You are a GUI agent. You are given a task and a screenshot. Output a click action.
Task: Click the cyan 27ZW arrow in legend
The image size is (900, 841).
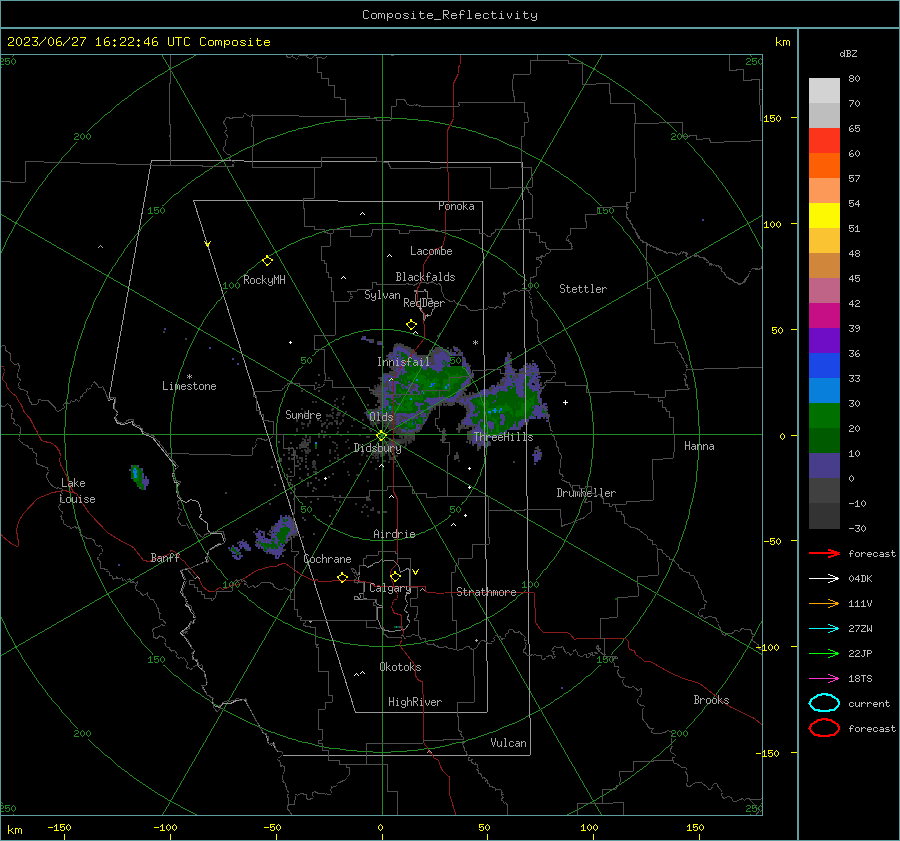click(x=824, y=629)
